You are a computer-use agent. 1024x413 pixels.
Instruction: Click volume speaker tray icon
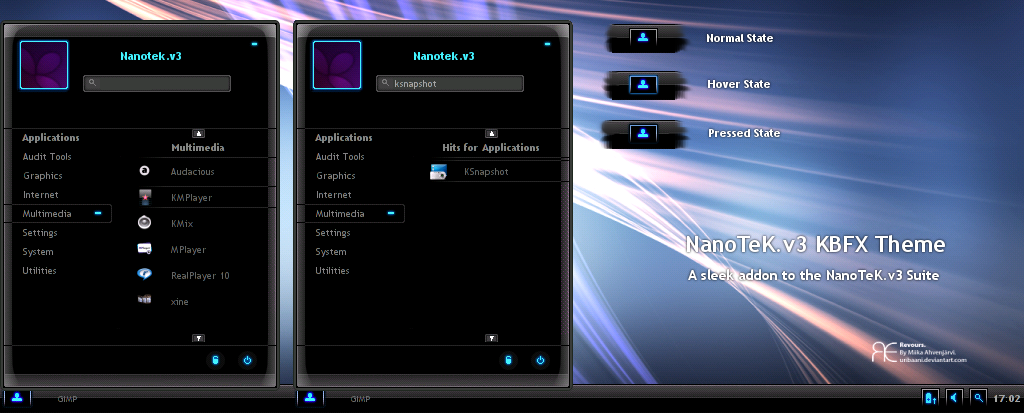click(954, 397)
